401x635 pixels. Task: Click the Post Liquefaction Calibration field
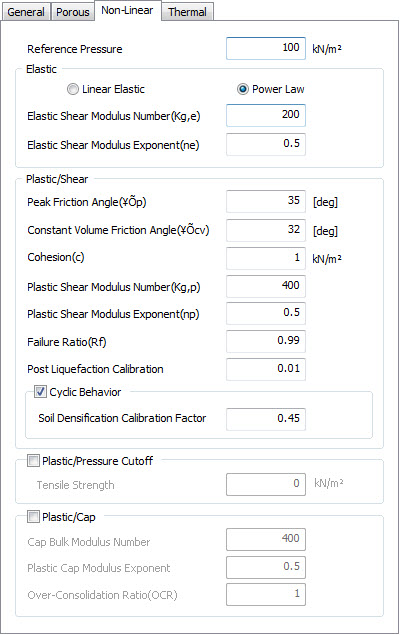pyautogui.click(x=266, y=369)
